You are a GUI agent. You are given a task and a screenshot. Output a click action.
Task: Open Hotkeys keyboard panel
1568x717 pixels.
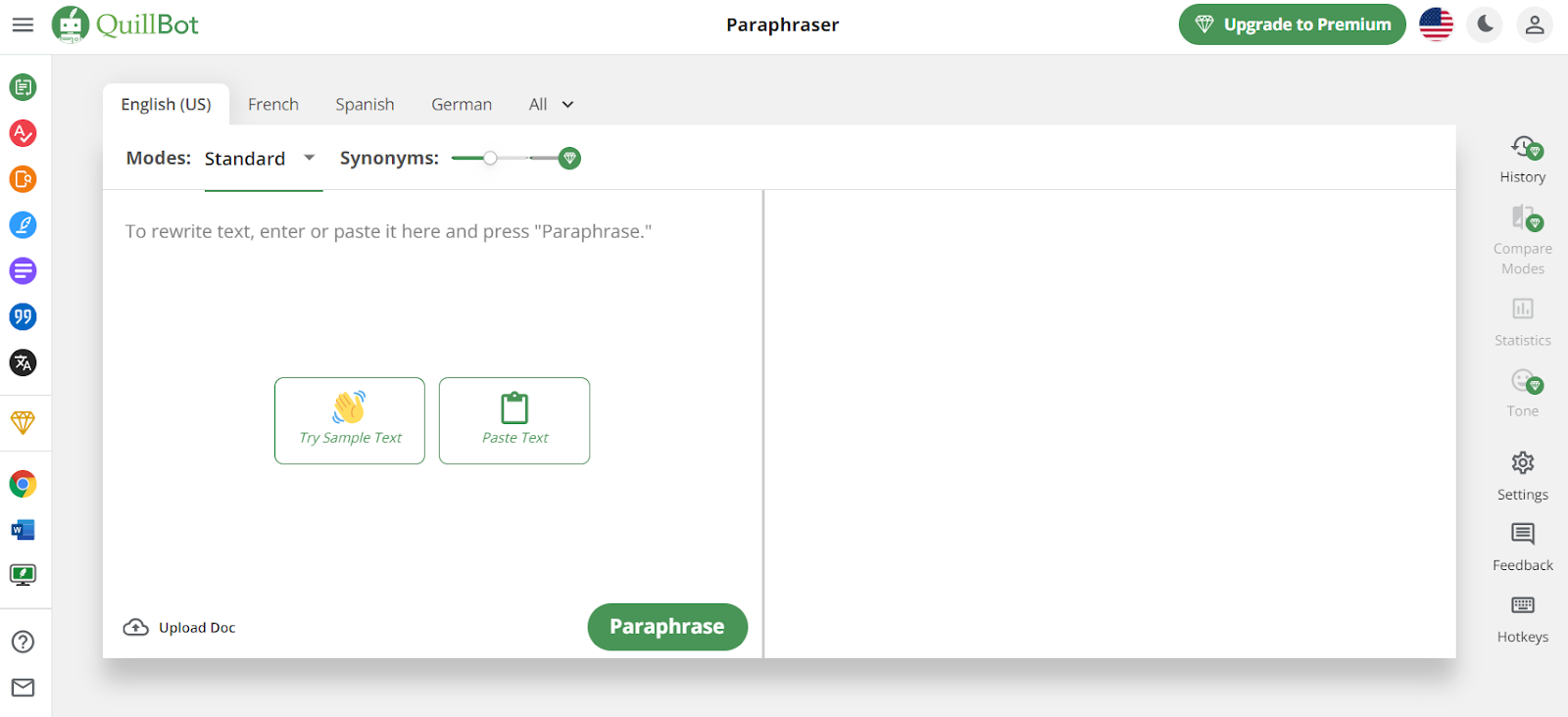pos(1523,619)
